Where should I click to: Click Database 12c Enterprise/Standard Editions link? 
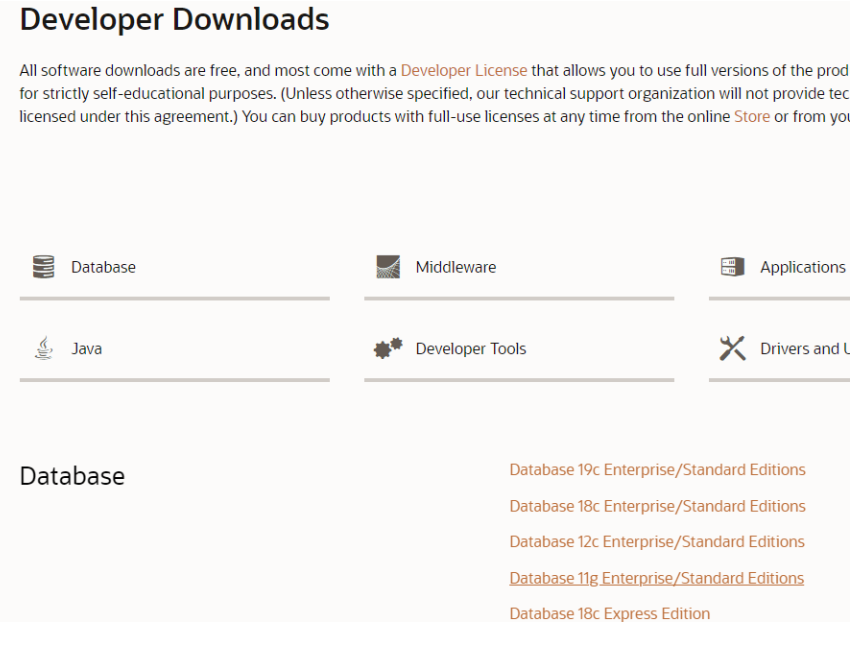[x=657, y=542]
